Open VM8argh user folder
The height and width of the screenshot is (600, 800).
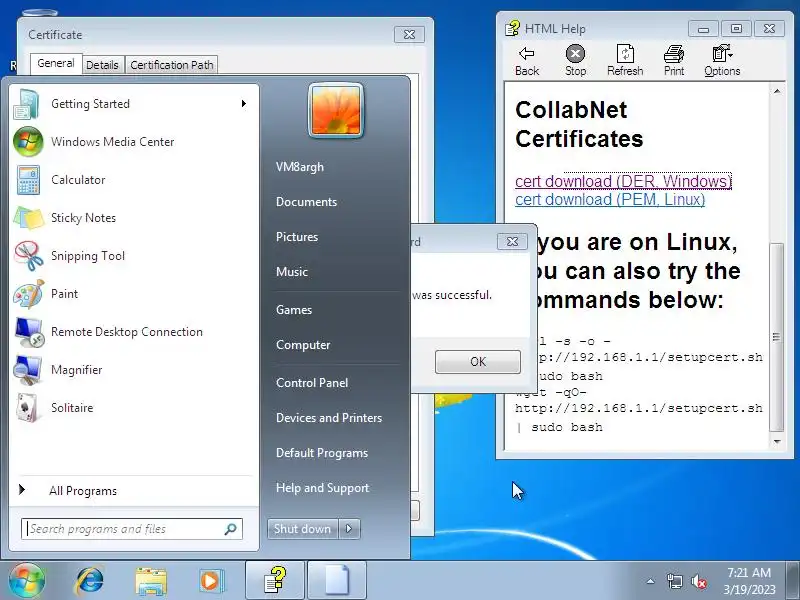(x=300, y=167)
